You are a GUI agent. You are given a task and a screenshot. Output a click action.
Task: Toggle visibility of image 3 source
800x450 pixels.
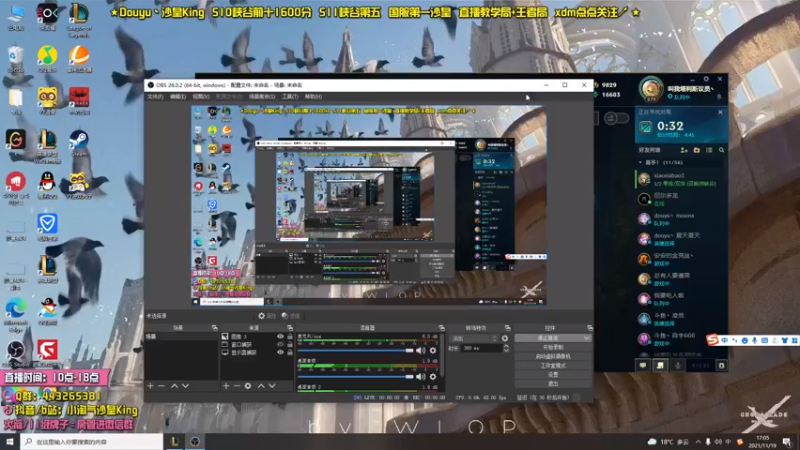[x=280, y=337]
